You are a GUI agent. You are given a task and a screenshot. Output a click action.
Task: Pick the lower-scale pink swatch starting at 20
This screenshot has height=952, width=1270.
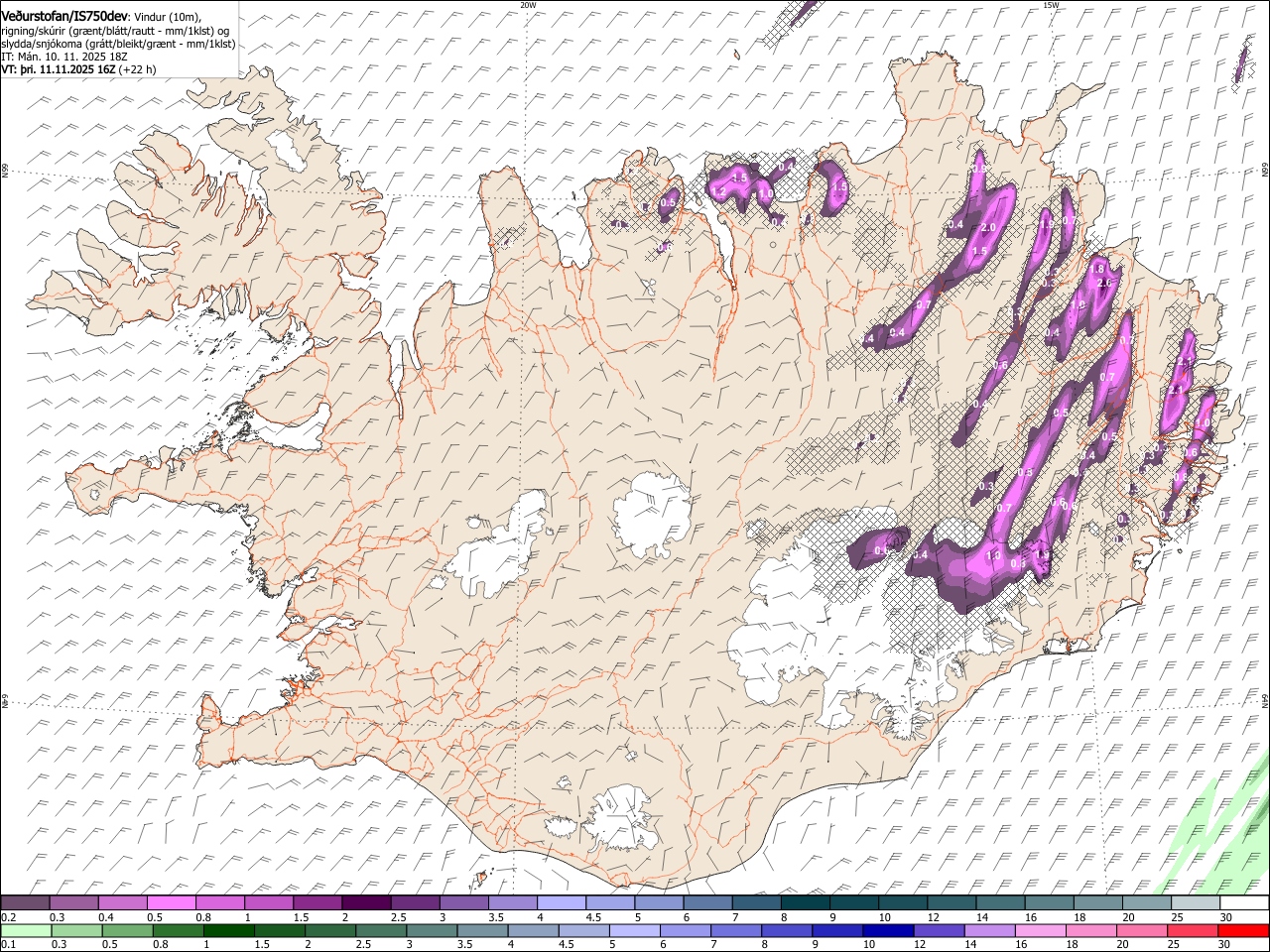(x=1141, y=930)
